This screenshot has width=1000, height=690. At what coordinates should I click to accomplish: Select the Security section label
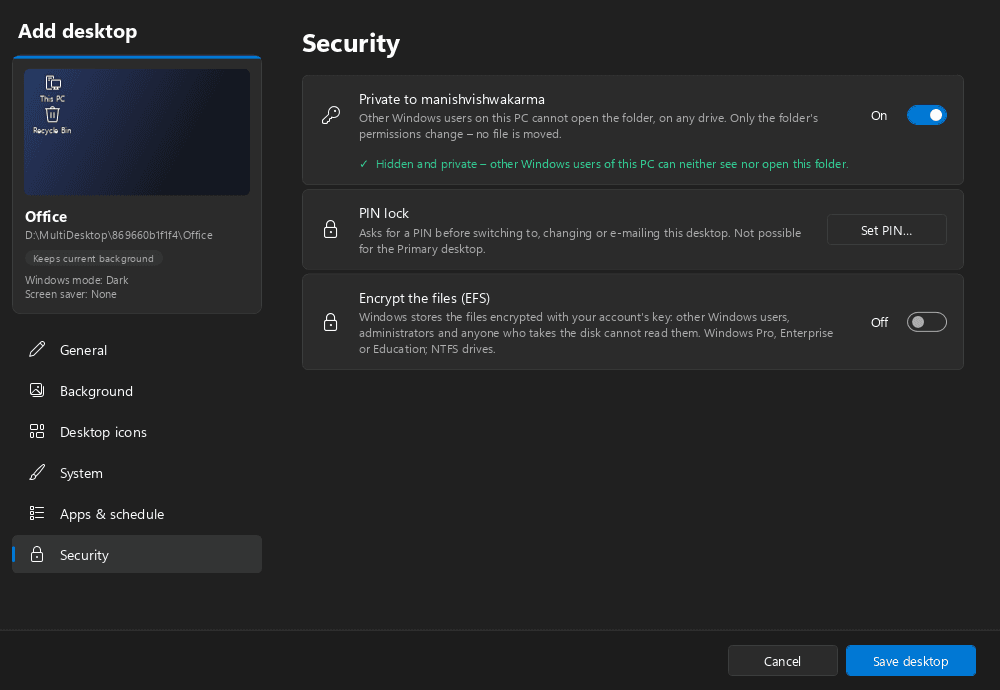(x=84, y=555)
